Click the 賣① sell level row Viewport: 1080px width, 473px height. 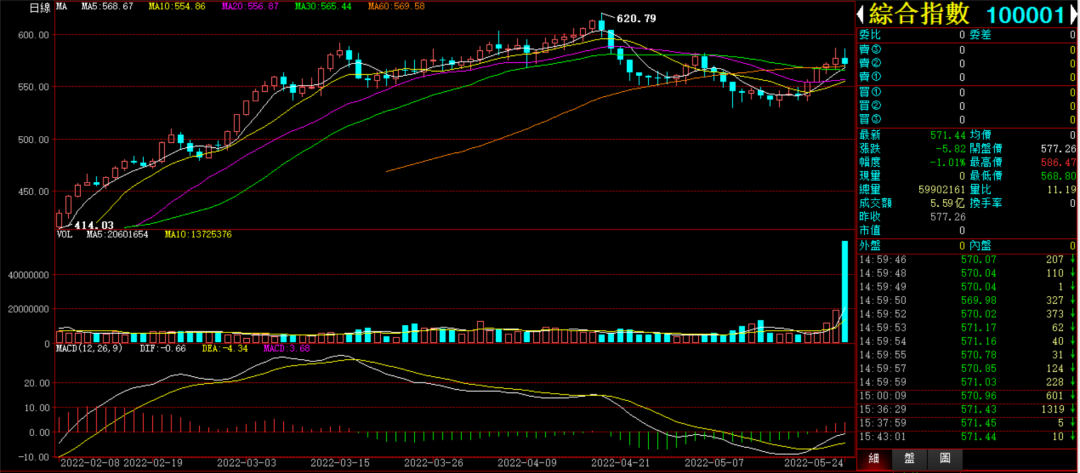[968, 77]
